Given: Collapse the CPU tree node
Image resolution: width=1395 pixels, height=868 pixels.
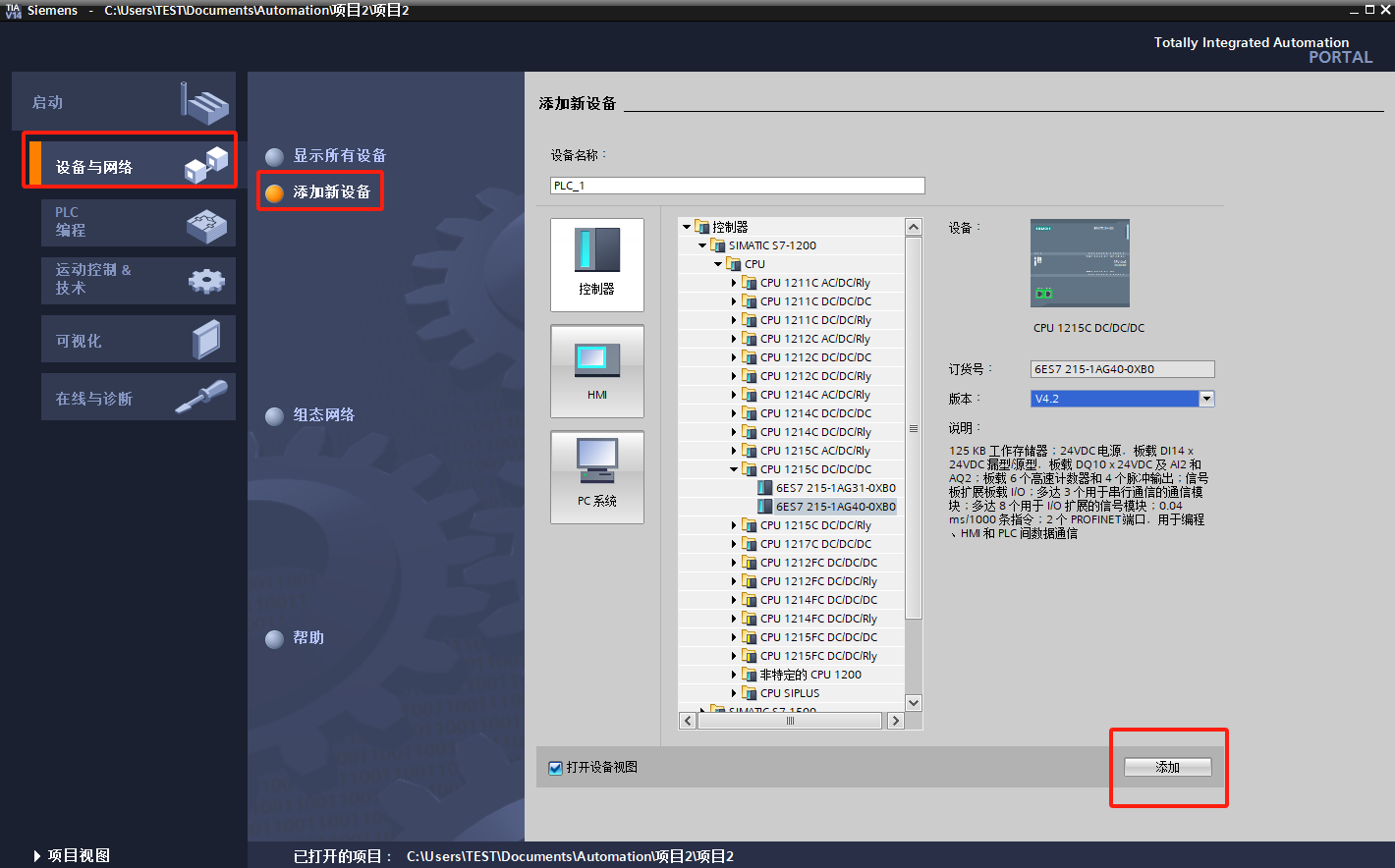Looking at the screenshot, I should 718,264.
